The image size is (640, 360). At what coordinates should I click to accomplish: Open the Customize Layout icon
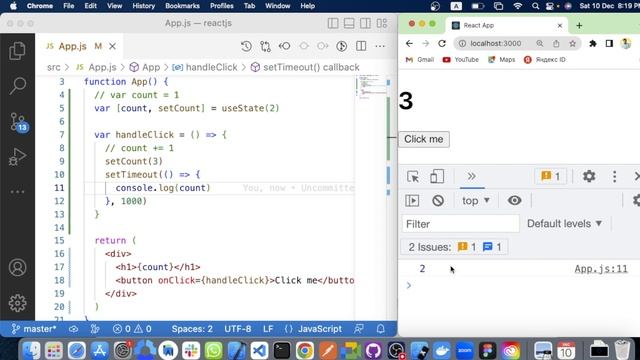point(382,23)
